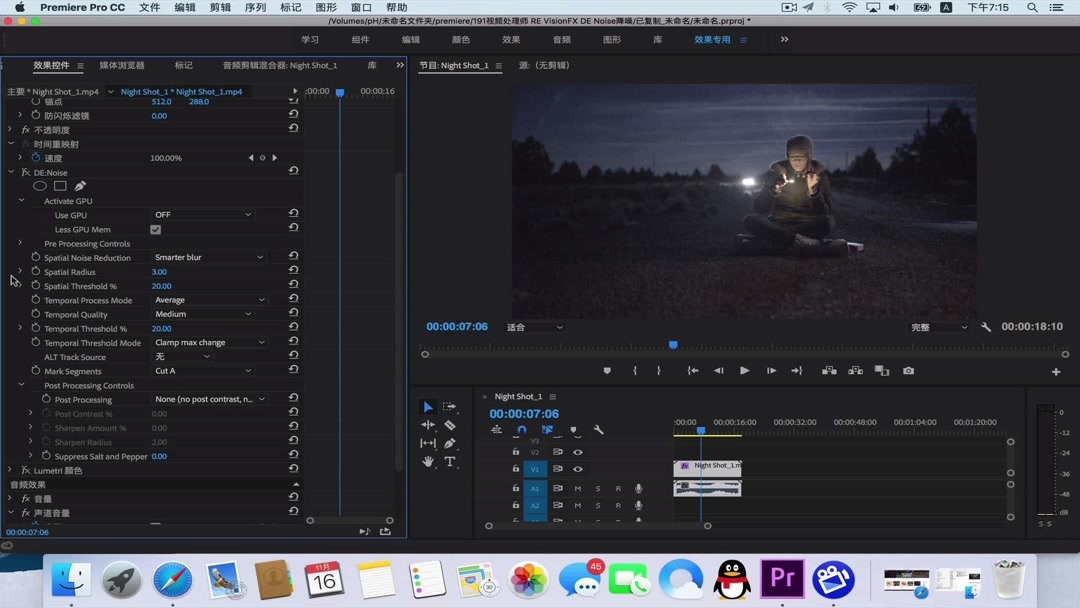The height and width of the screenshot is (608, 1080).
Task: Select the Hand tool
Action: pos(428,461)
